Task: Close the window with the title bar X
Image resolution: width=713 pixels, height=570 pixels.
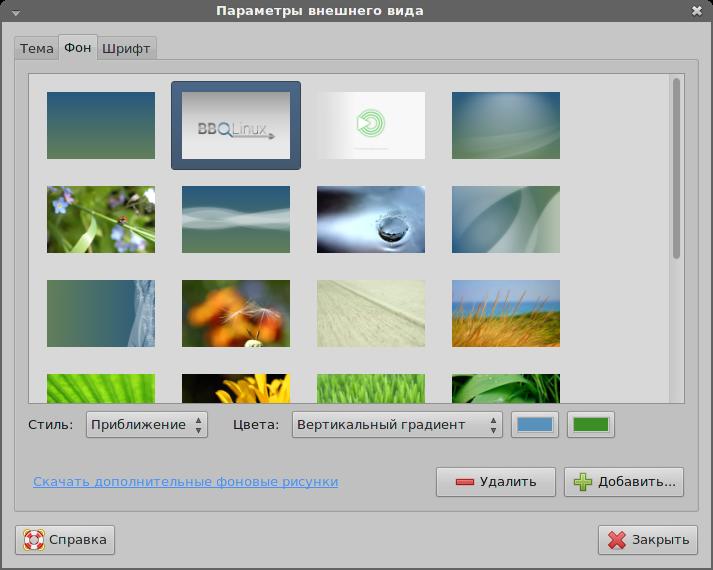Action: pyautogui.click(x=697, y=11)
